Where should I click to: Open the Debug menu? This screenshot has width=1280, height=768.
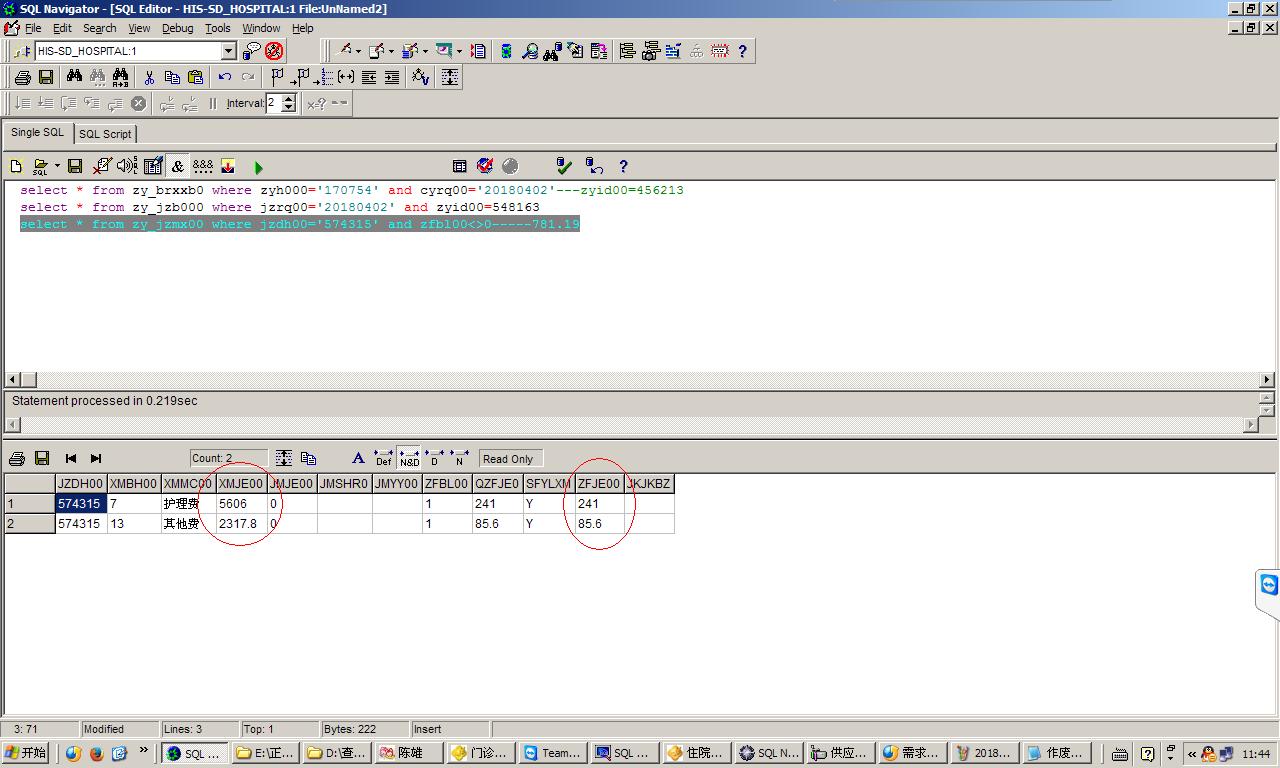pos(177,28)
